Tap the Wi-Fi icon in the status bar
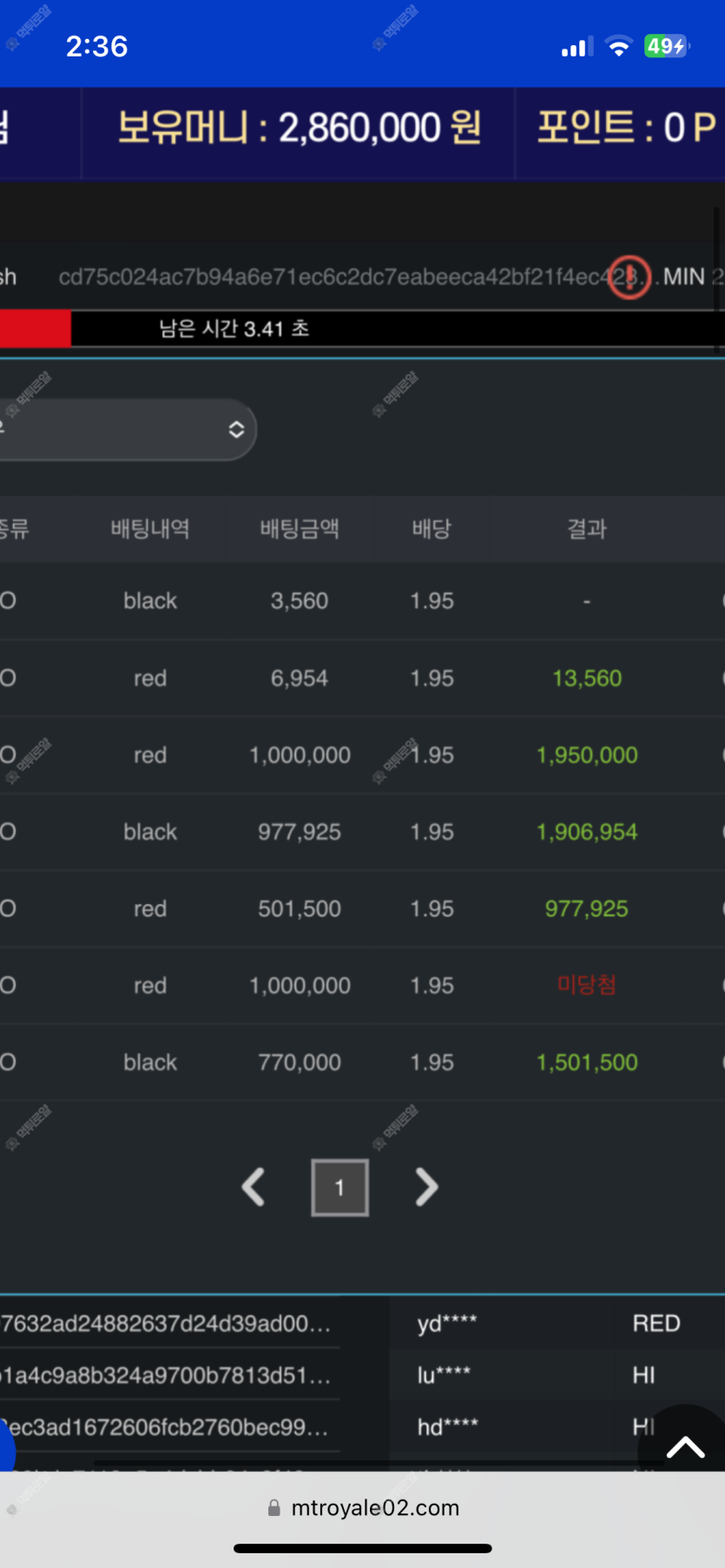Screen dimensions: 725x1568 (618, 47)
